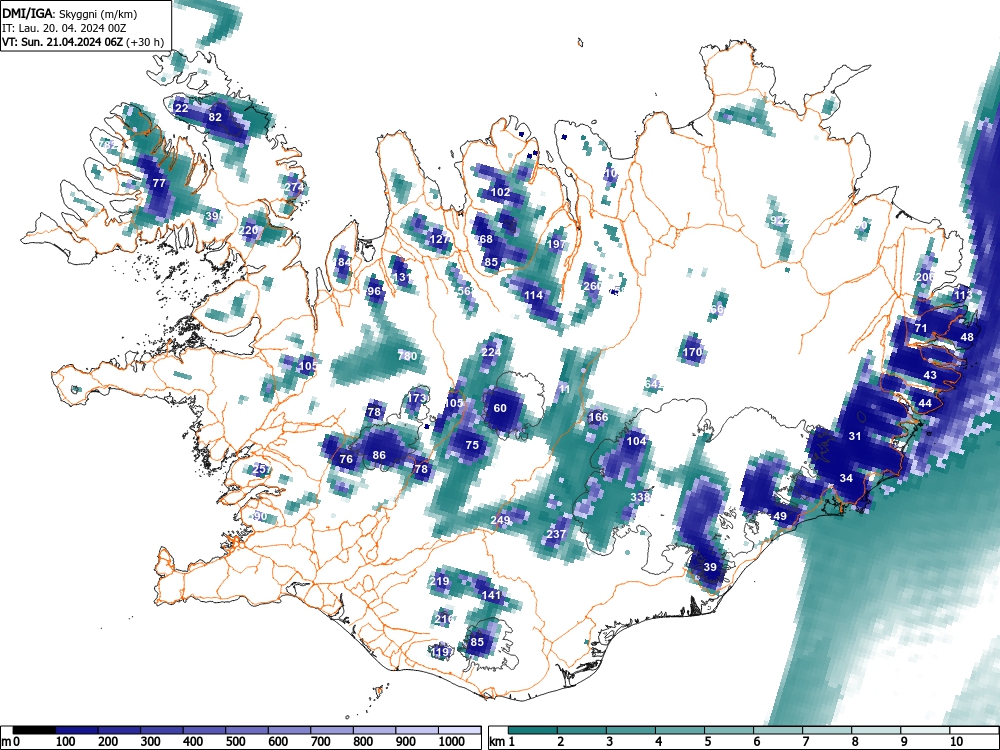The width and height of the screenshot is (1000, 750).
Task: Click the 'DMI/IGA: Skyggni (m/km)' title text
Action: (70, 13)
